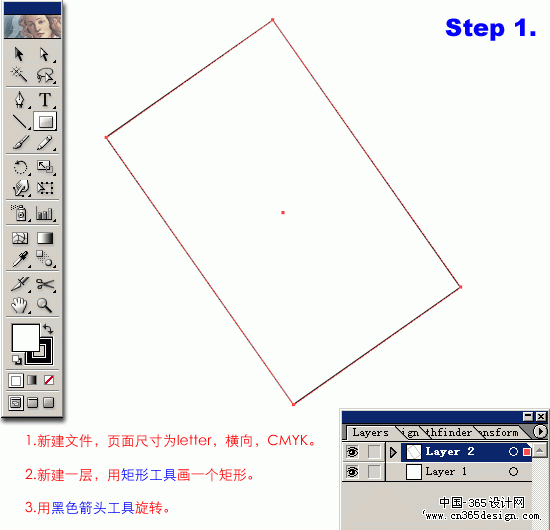The image size is (550, 530).
Task: Select the black arrow Selection tool
Action: pyautogui.click(x=19, y=54)
